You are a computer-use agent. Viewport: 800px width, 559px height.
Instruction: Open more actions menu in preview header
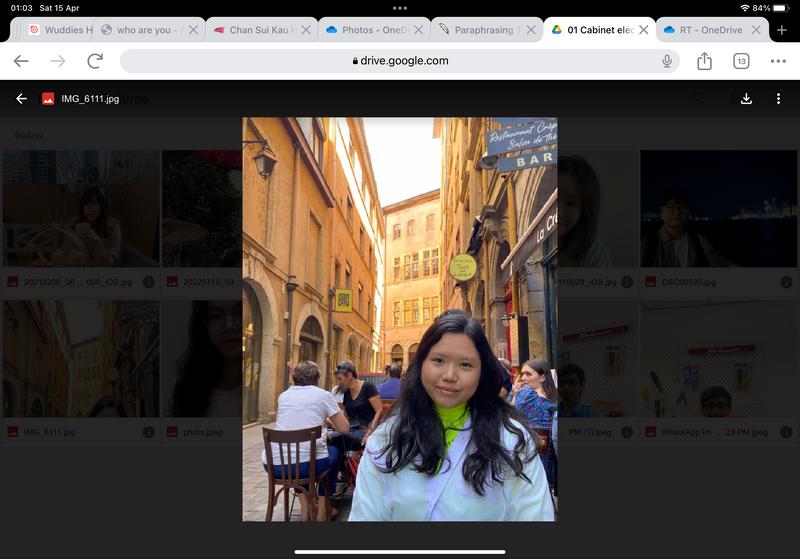pyautogui.click(x=778, y=98)
